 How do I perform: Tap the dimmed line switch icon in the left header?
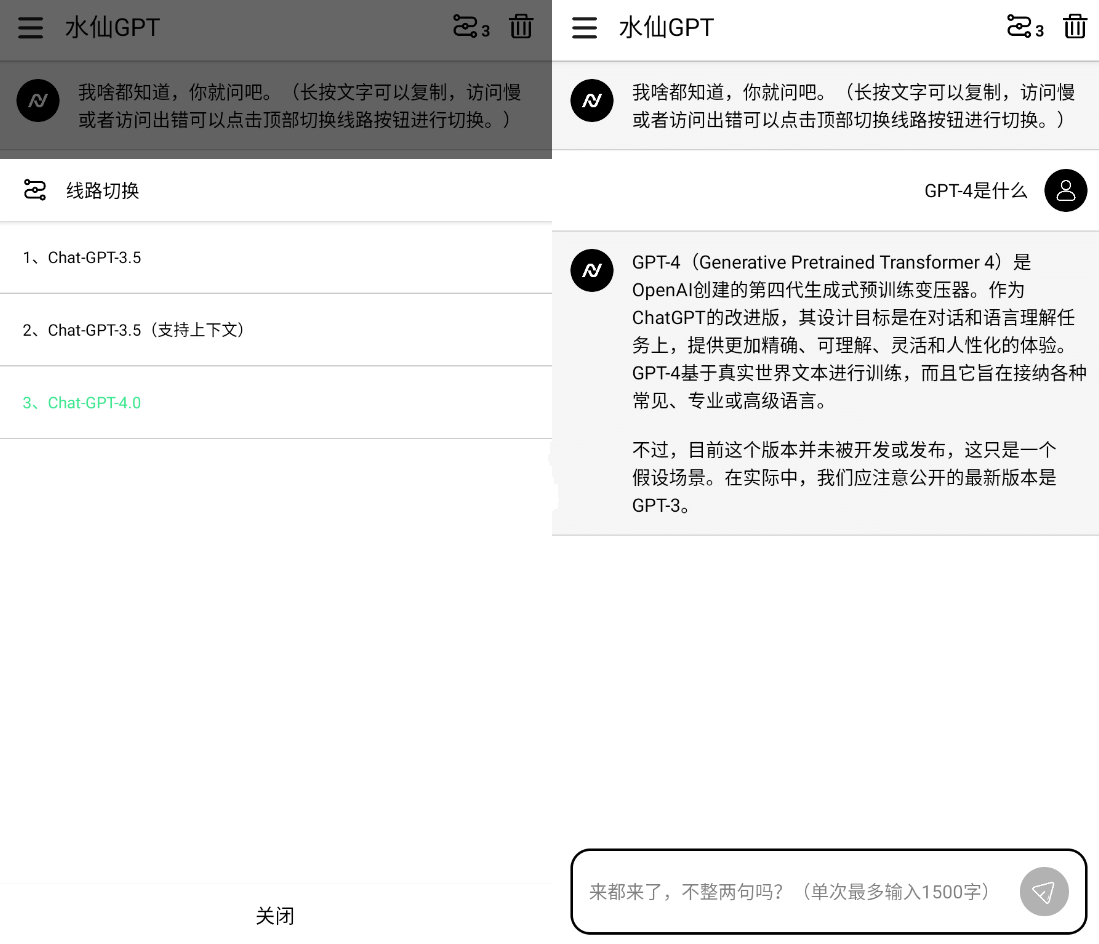click(x=467, y=27)
